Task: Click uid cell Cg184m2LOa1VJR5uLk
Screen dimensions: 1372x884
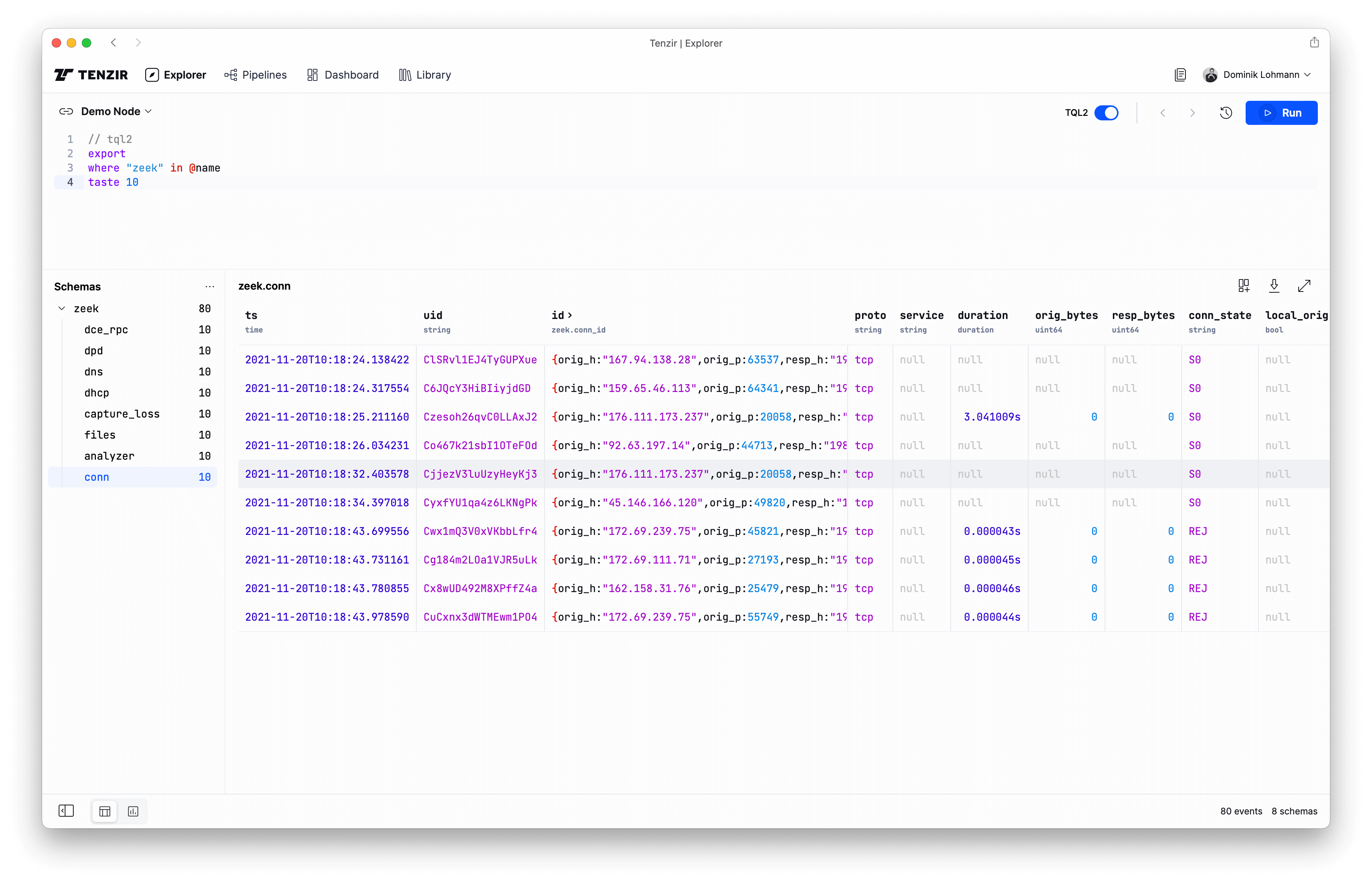Action: click(480, 560)
